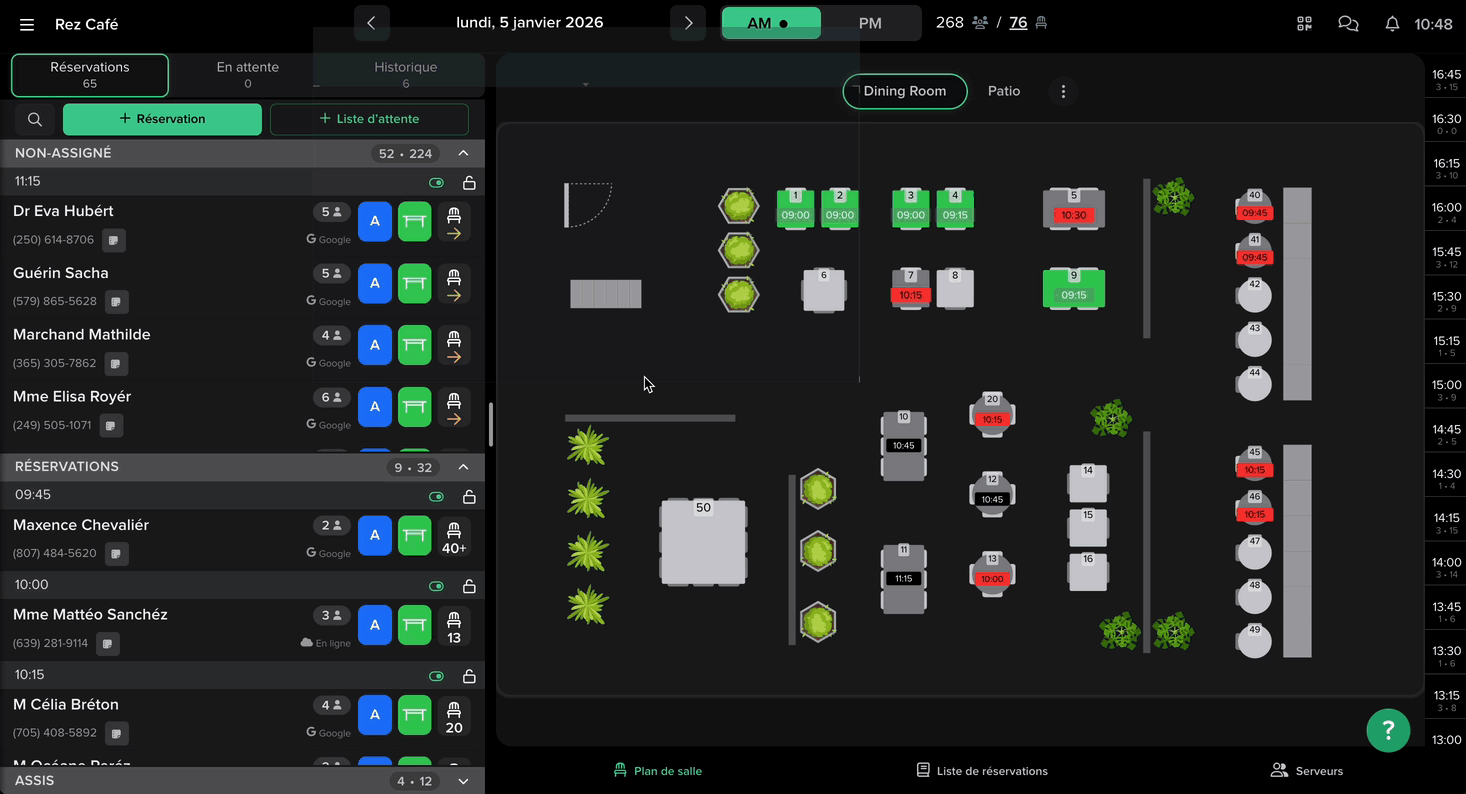Open the Historique tab
Viewport: 1466px width, 794px height.
pos(405,75)
